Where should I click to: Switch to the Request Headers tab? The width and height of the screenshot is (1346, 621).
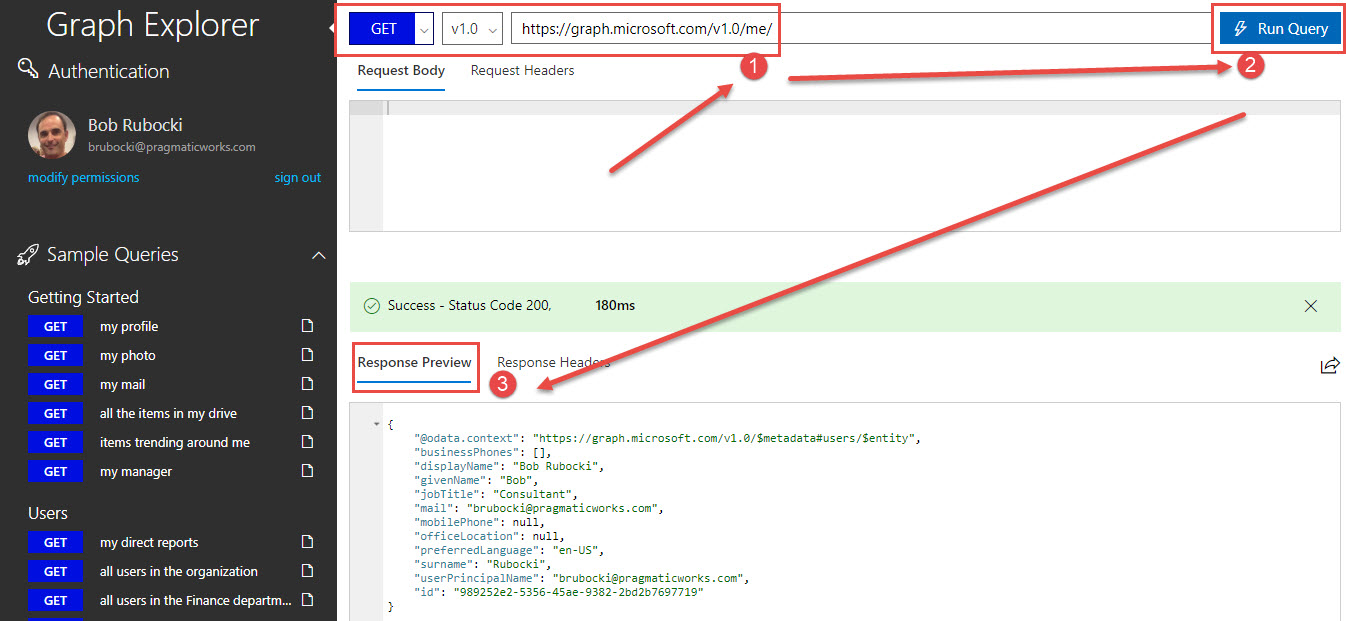click(522, 70)
